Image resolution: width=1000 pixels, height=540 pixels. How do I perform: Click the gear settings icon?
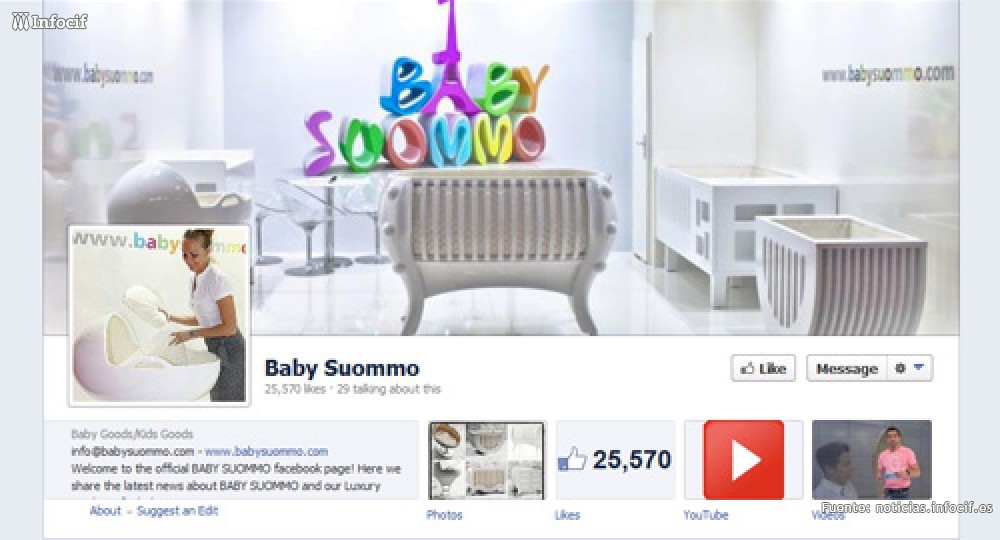tap(900, 368)
